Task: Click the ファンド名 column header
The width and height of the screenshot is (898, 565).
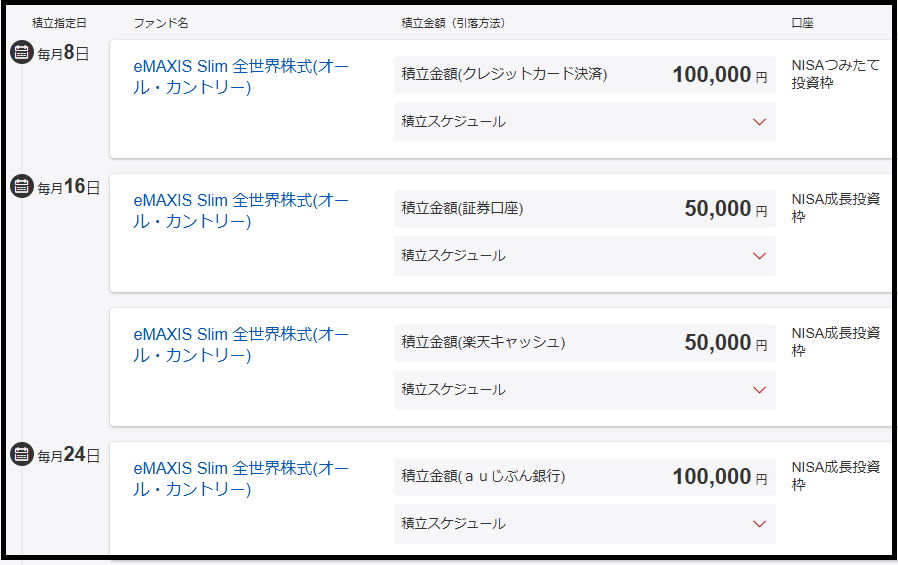Action: pos(160,22)
